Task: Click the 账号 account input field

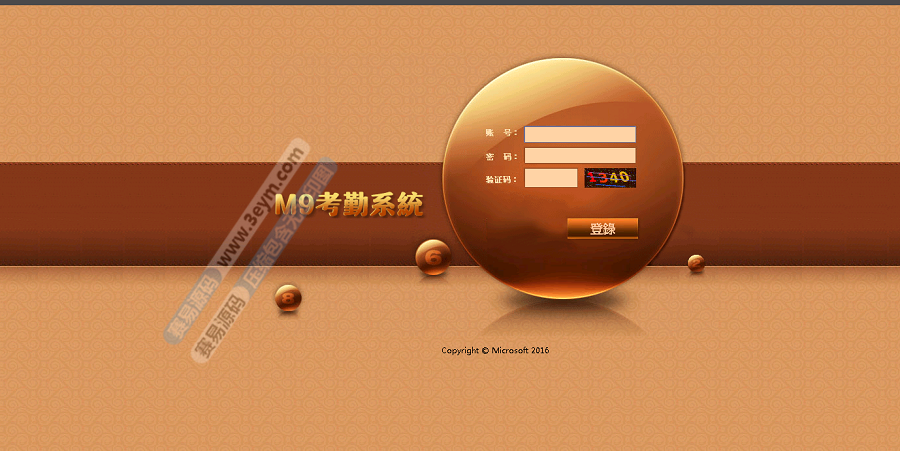Action: pyautogui.click(x=580, y=134)
